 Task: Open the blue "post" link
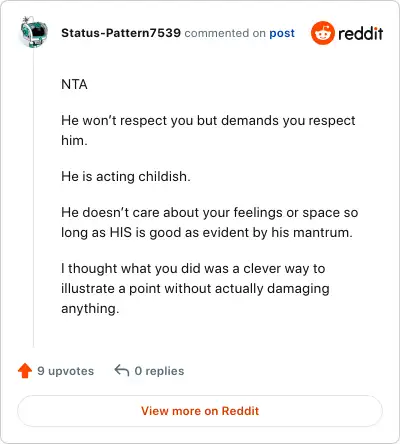point(282,33)
